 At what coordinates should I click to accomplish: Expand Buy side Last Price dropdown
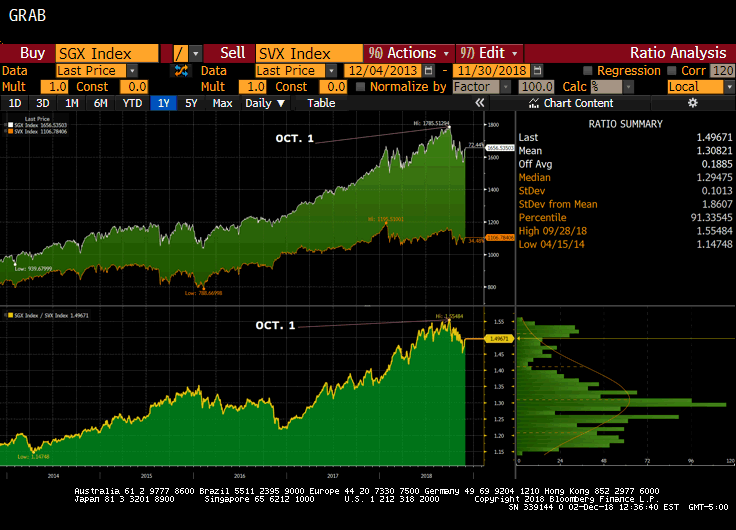click(x=132, y=71)
